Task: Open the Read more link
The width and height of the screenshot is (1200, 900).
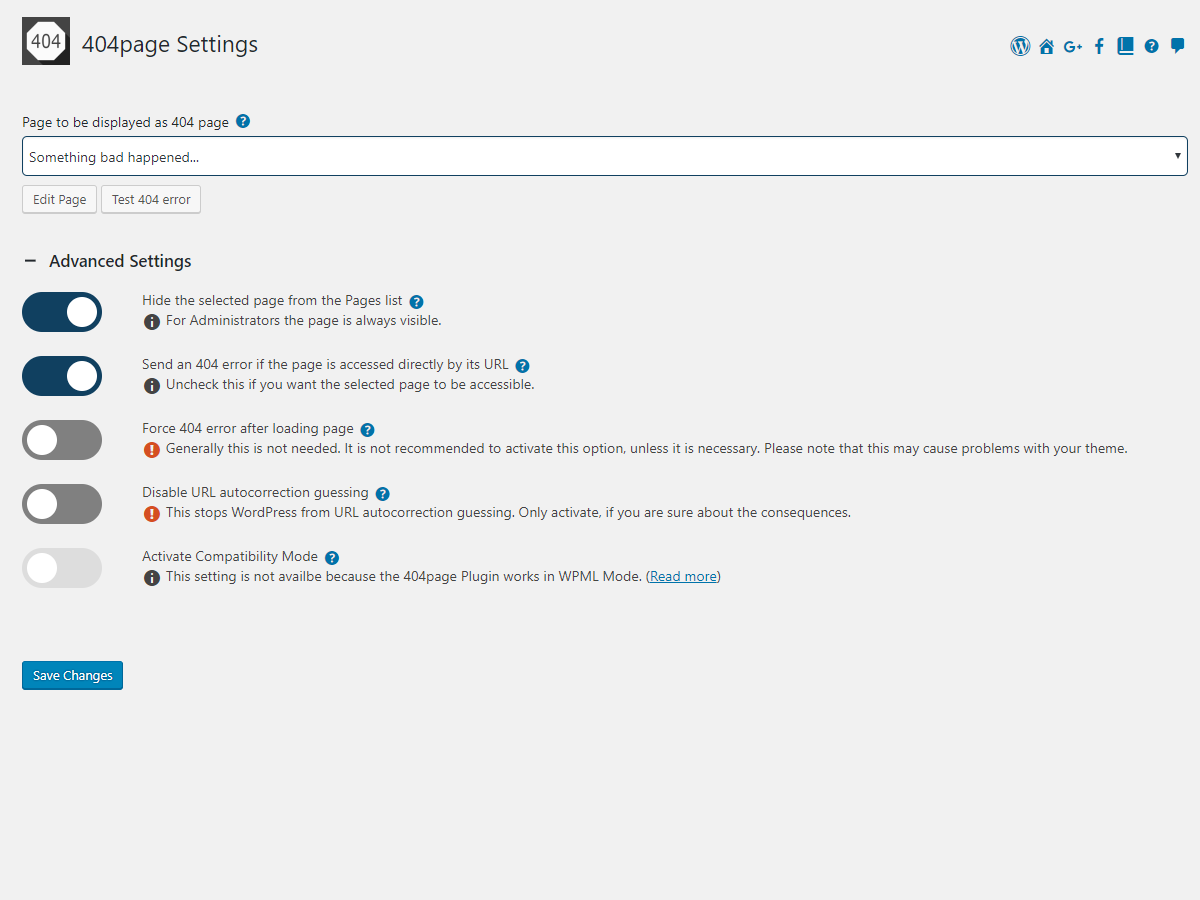Action: (683, 577)
